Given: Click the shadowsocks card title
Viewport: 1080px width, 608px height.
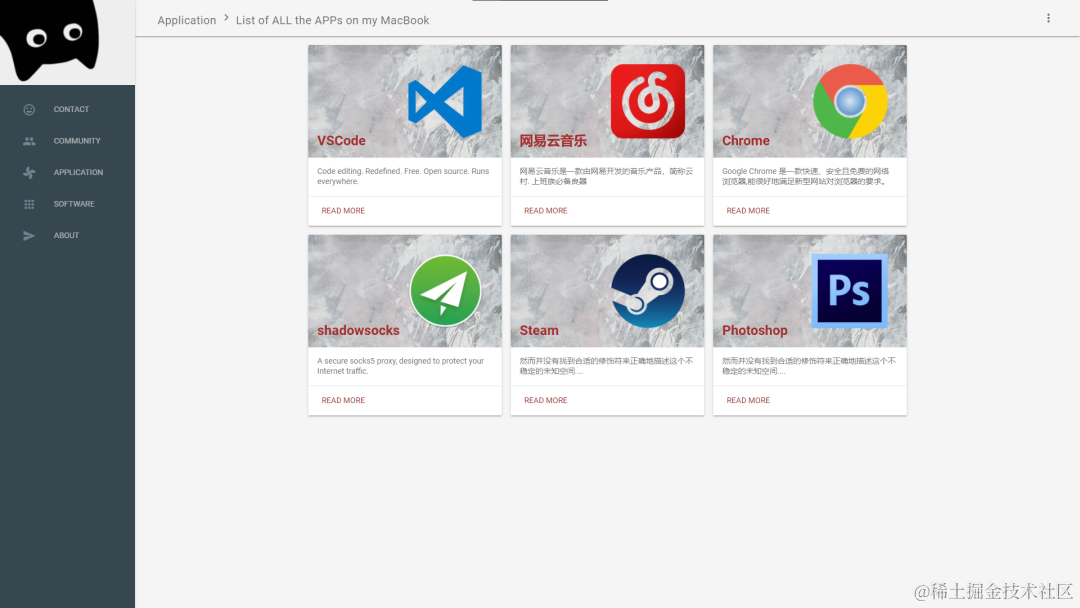Looking at the screenshot, I should point(358,331).
